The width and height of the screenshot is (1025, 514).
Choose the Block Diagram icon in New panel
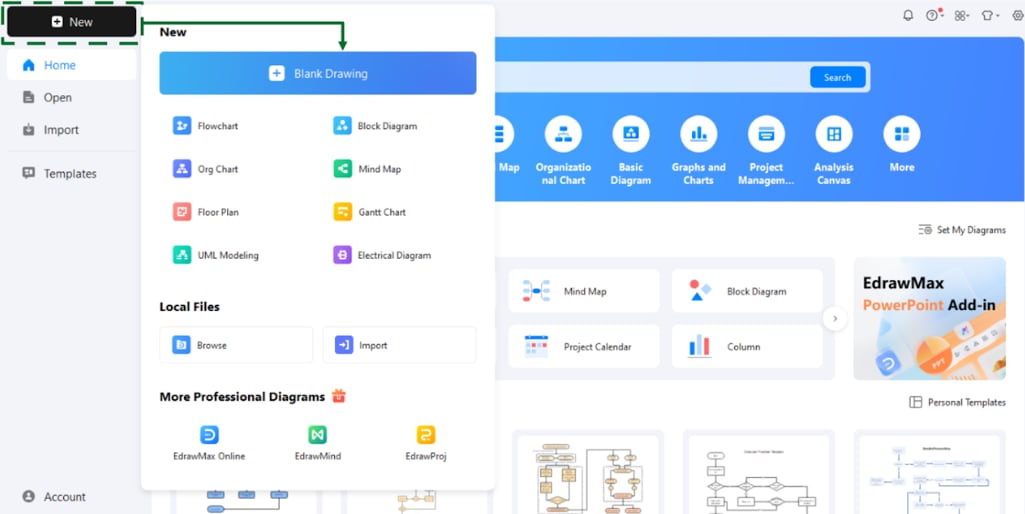pos(343,126)
